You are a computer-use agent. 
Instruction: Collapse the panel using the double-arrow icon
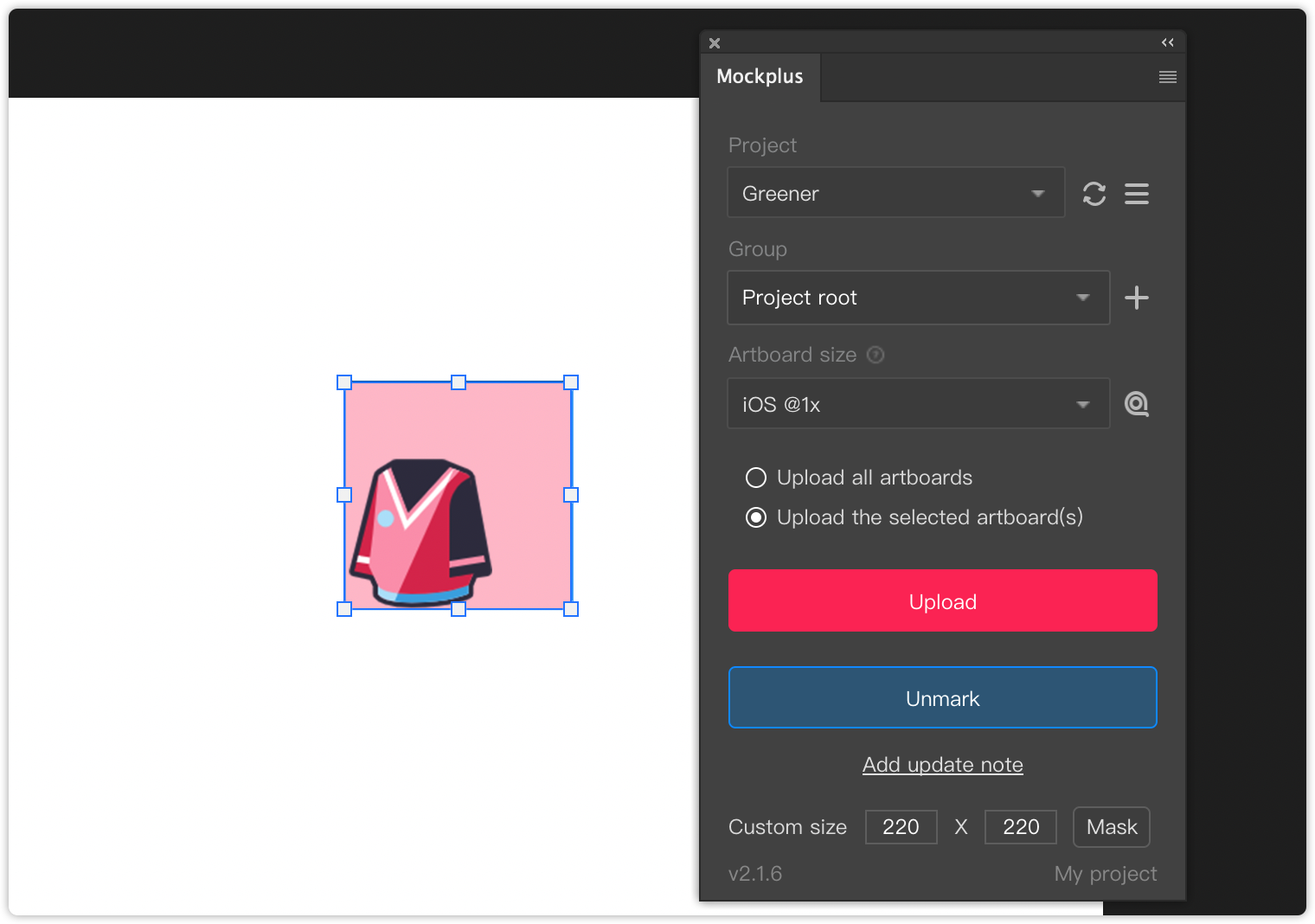(1168, 42)
